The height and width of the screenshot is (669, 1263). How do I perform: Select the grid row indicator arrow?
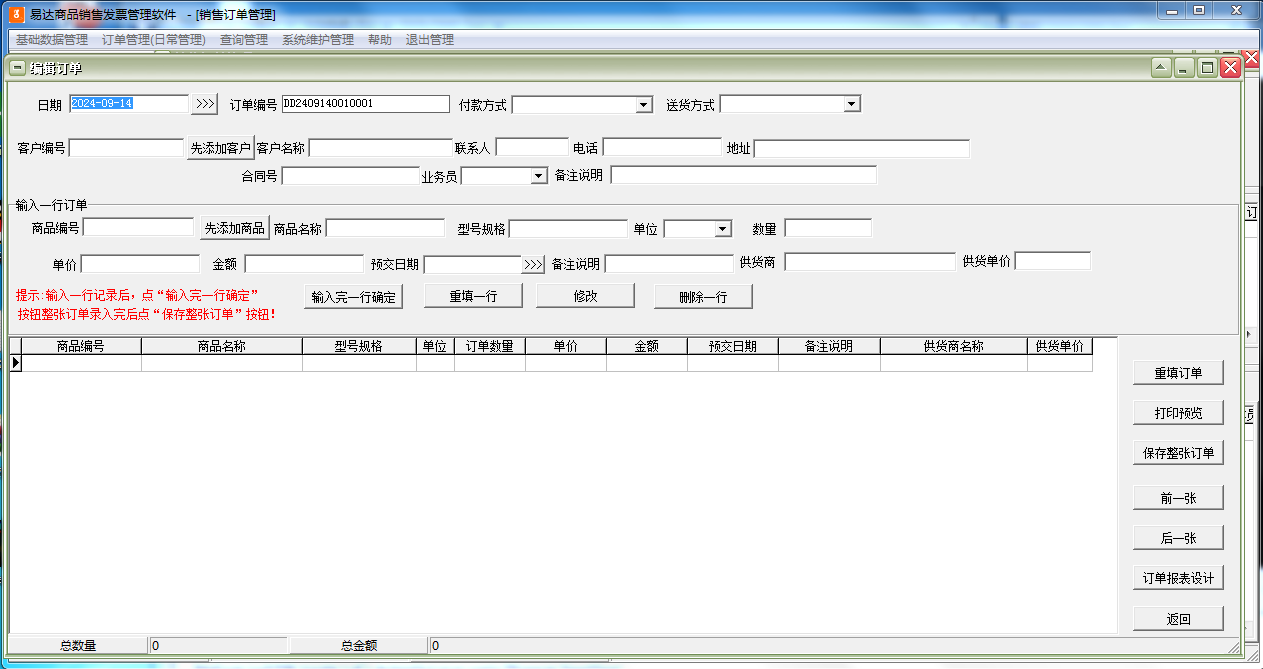pyautogui.click(x=16, y=363)
